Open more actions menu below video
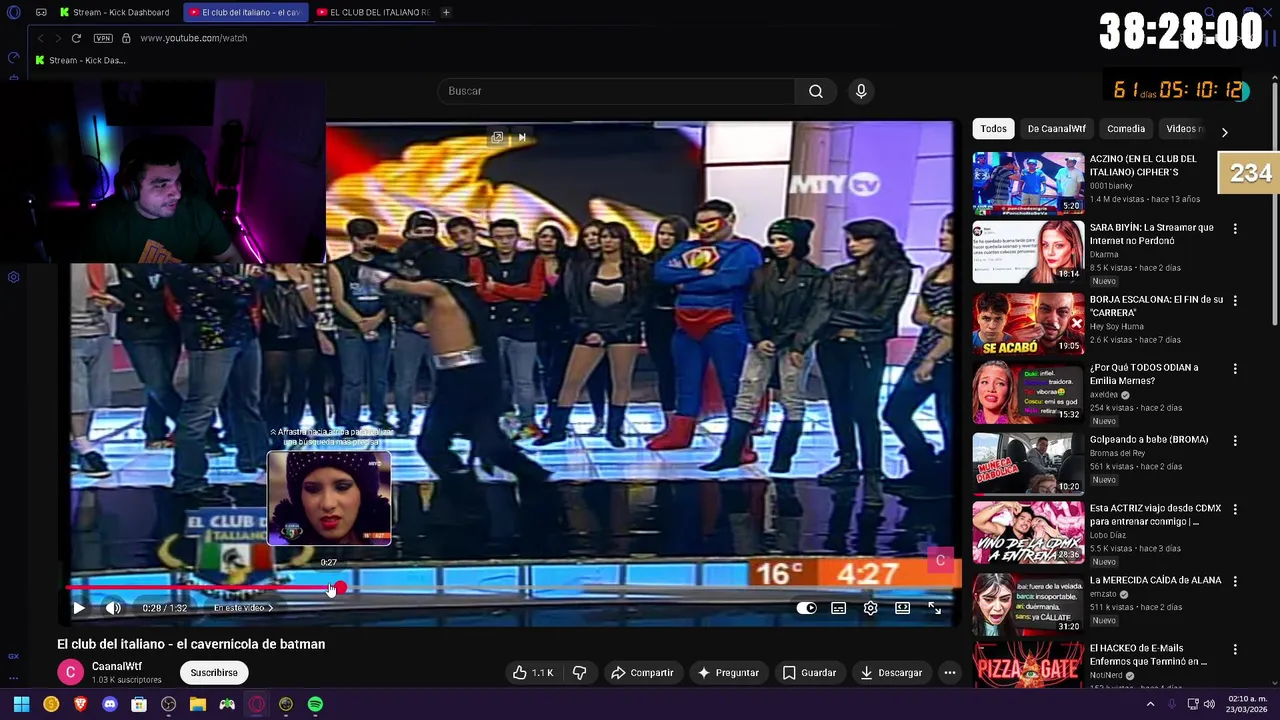The height and width of the screenshot is (720, 1280). [x=950, y=673]
